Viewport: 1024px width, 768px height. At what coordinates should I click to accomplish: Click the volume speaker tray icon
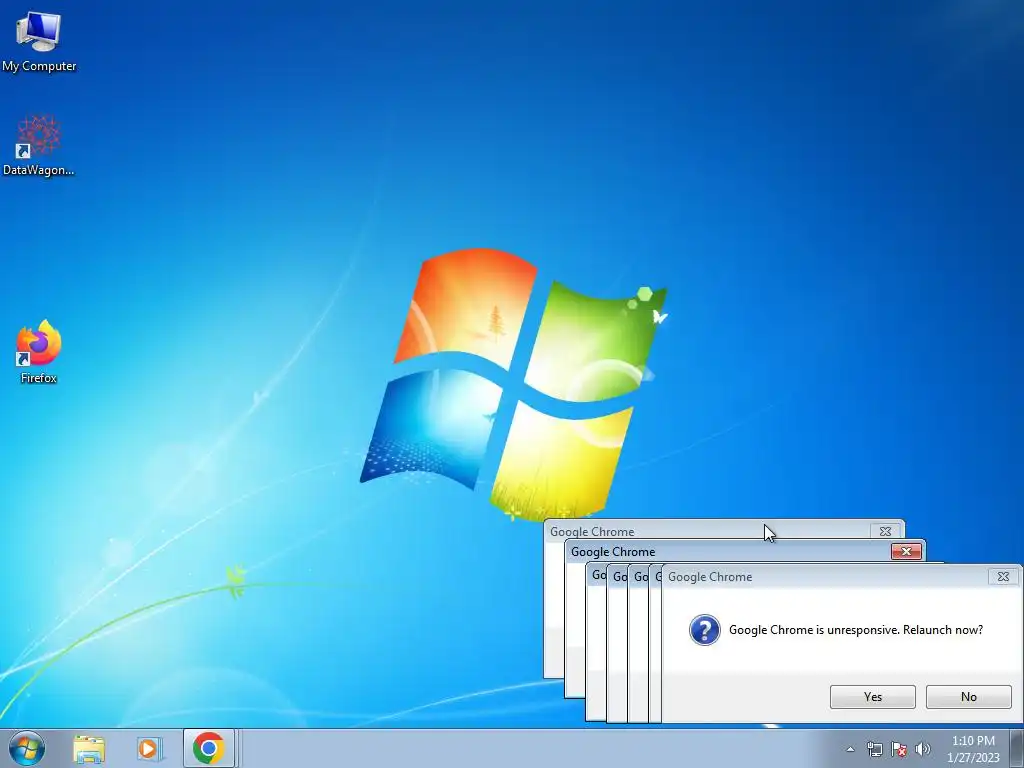pyautogui.click(x=923, y=749)
